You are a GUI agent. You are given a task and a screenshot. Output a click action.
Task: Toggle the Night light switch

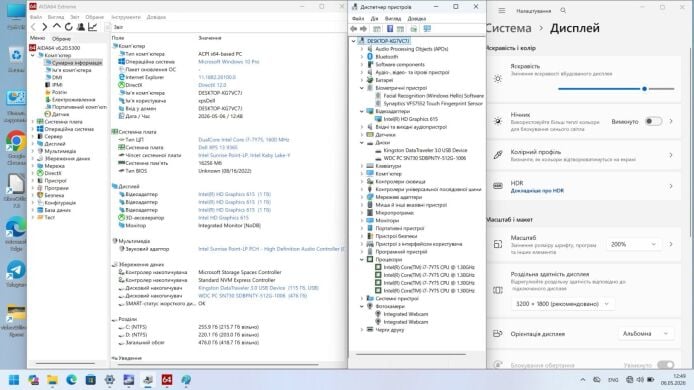coord(653,121)
